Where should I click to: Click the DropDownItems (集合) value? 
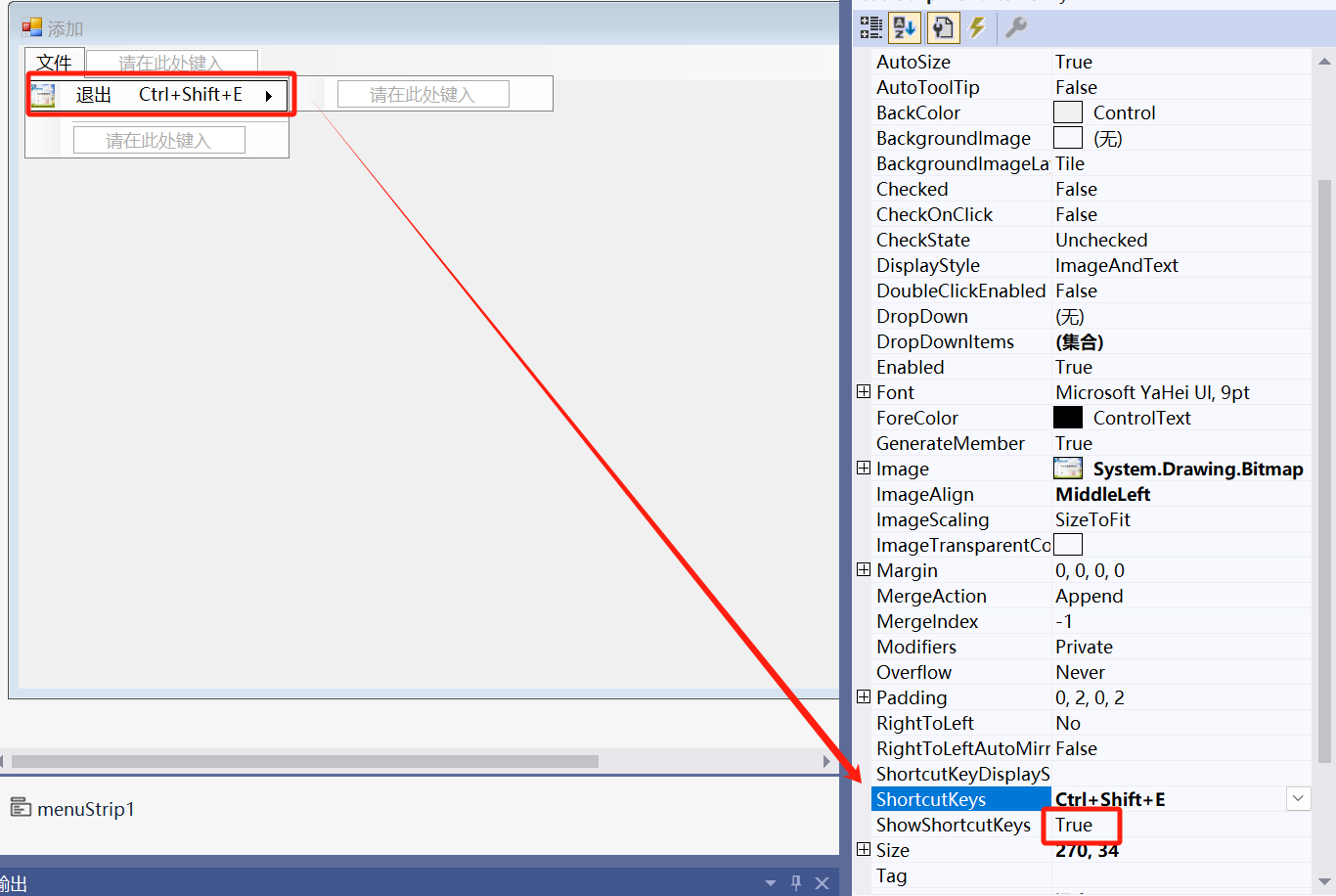[x=1080, y=341]
